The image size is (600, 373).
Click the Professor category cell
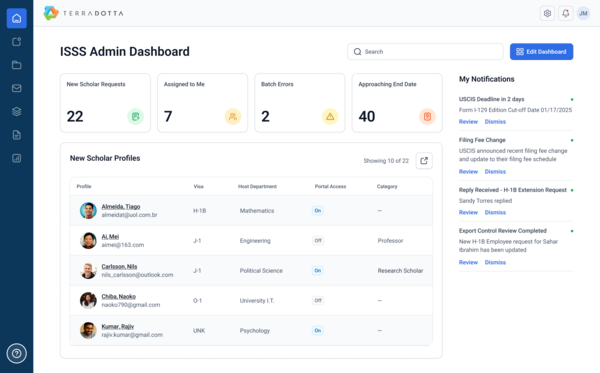tap(390, 241)
